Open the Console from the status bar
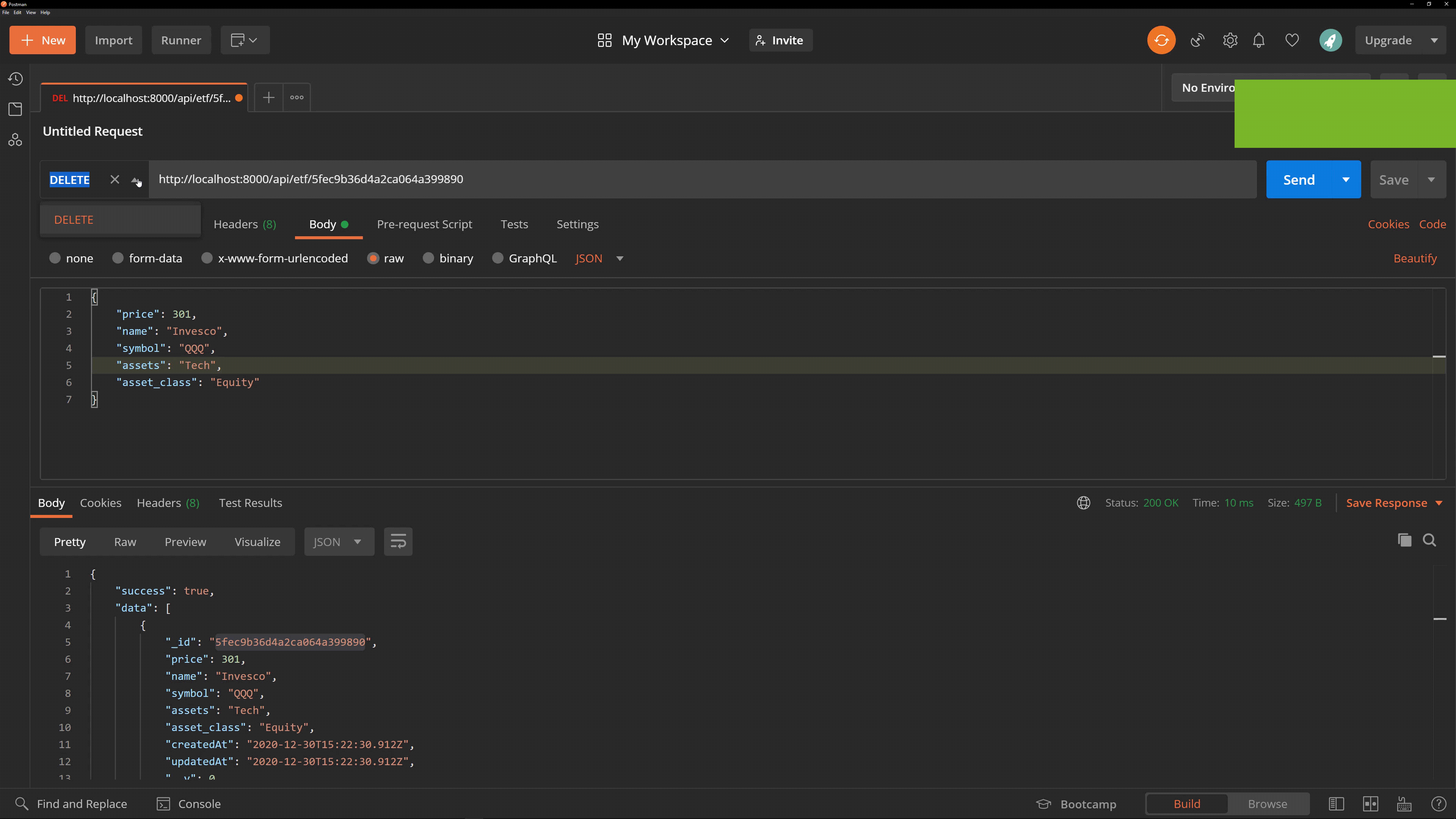The width and height of the screenshot is (1456, 819). (x=189, y=804)
